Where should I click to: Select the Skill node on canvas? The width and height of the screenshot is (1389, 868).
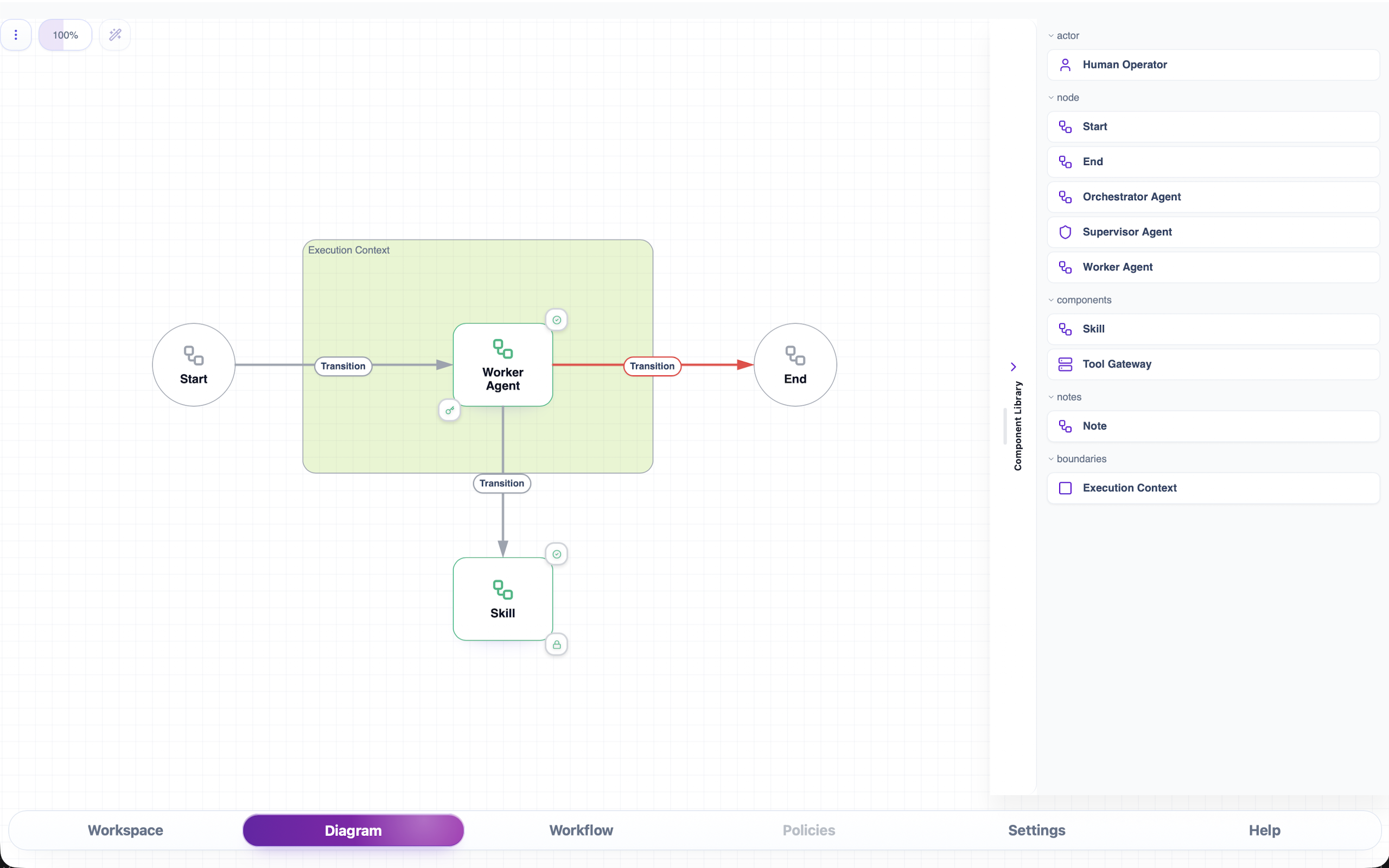503,599
